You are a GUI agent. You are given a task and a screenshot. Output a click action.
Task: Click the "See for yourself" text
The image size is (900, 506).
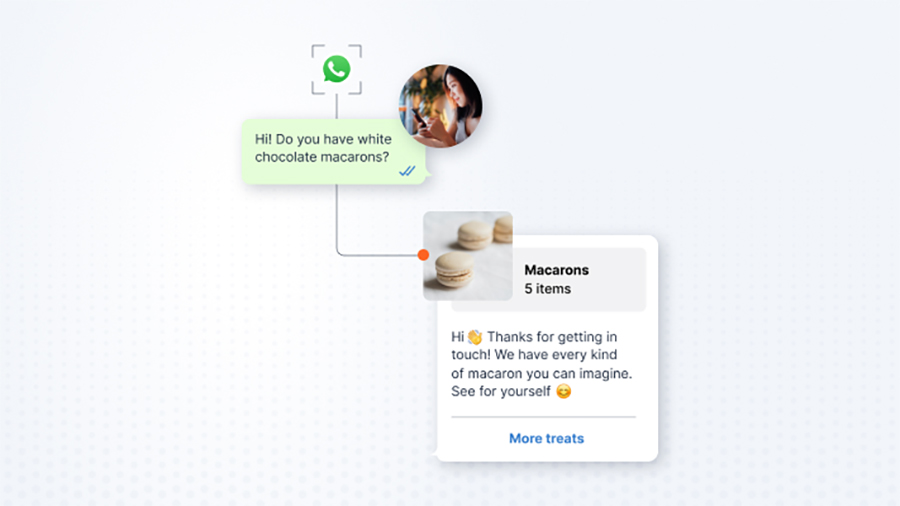pyautogui.click(x=501, y=391)
